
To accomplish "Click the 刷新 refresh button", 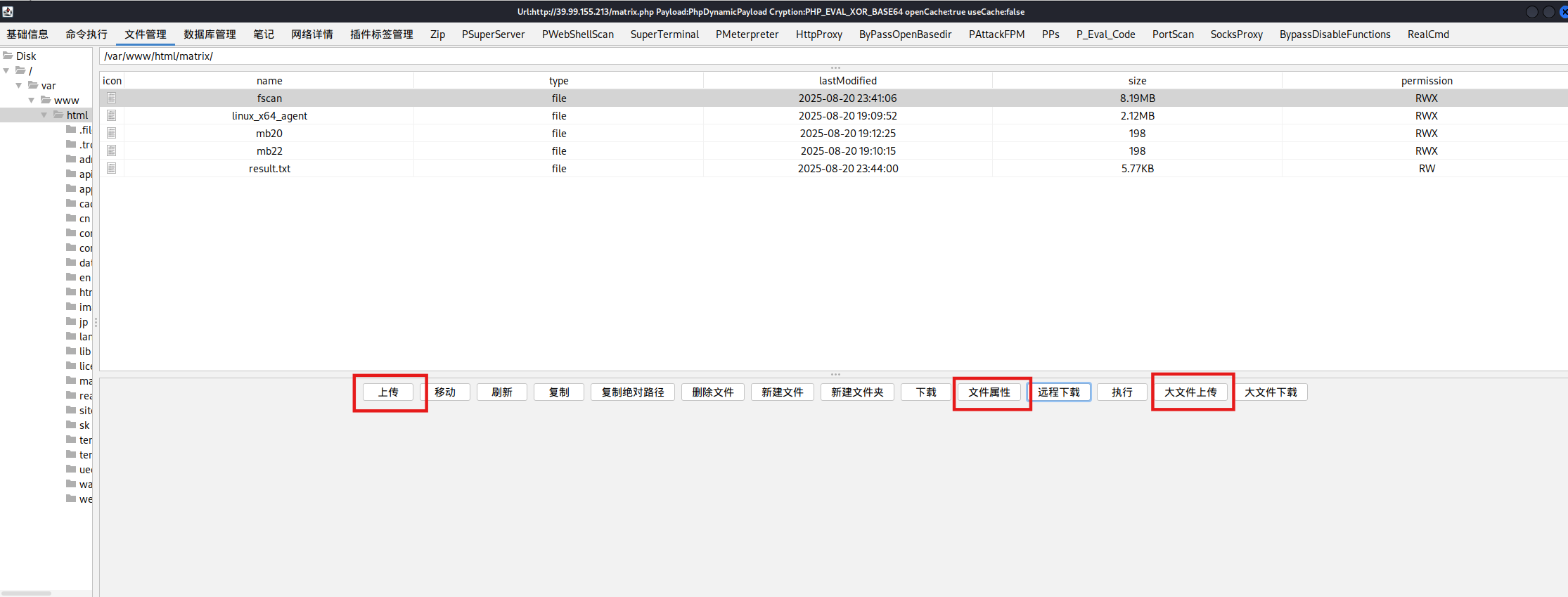I will click(x=502, y=392).
